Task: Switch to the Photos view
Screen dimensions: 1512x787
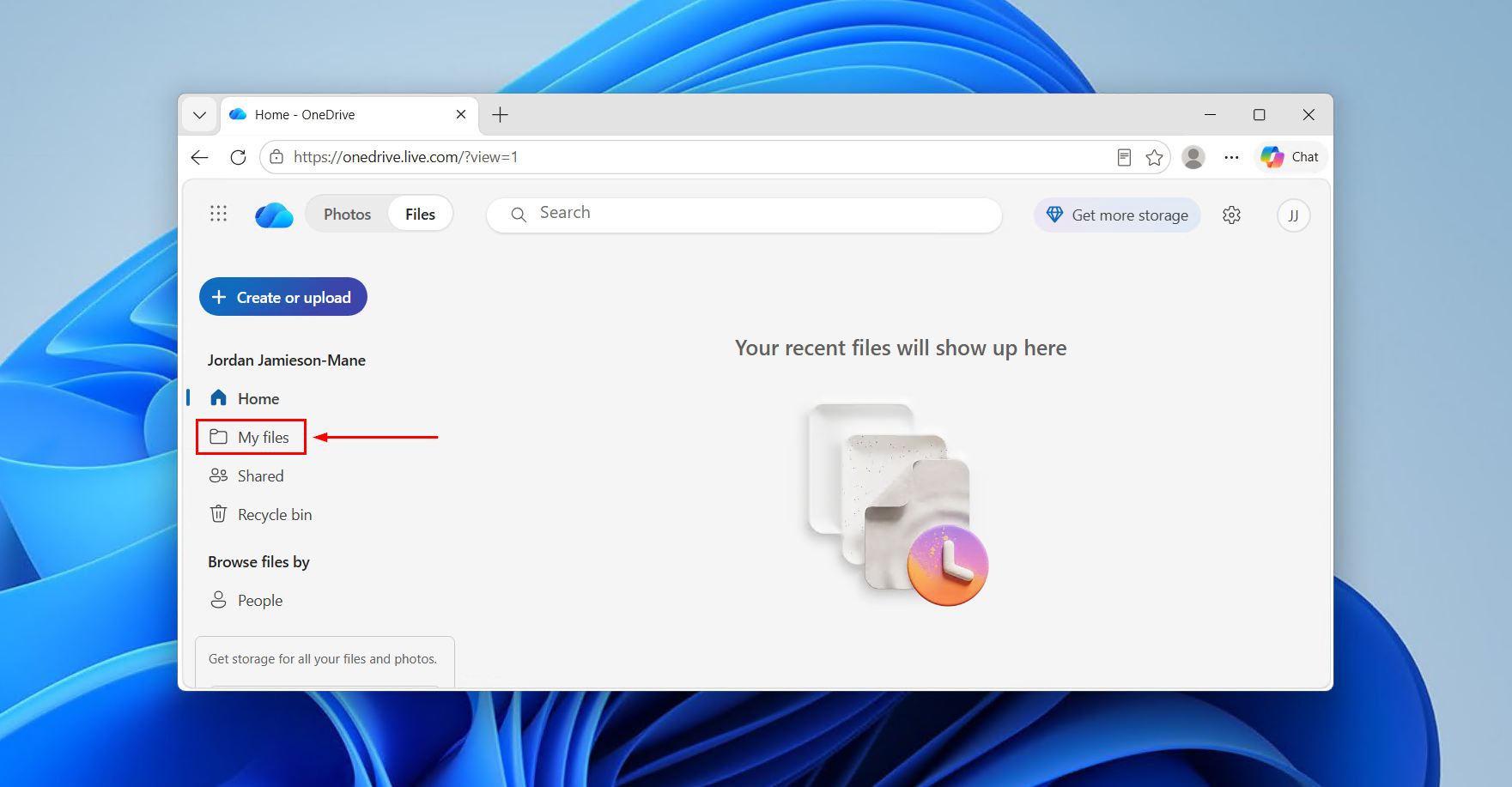Action: point(347,215)
